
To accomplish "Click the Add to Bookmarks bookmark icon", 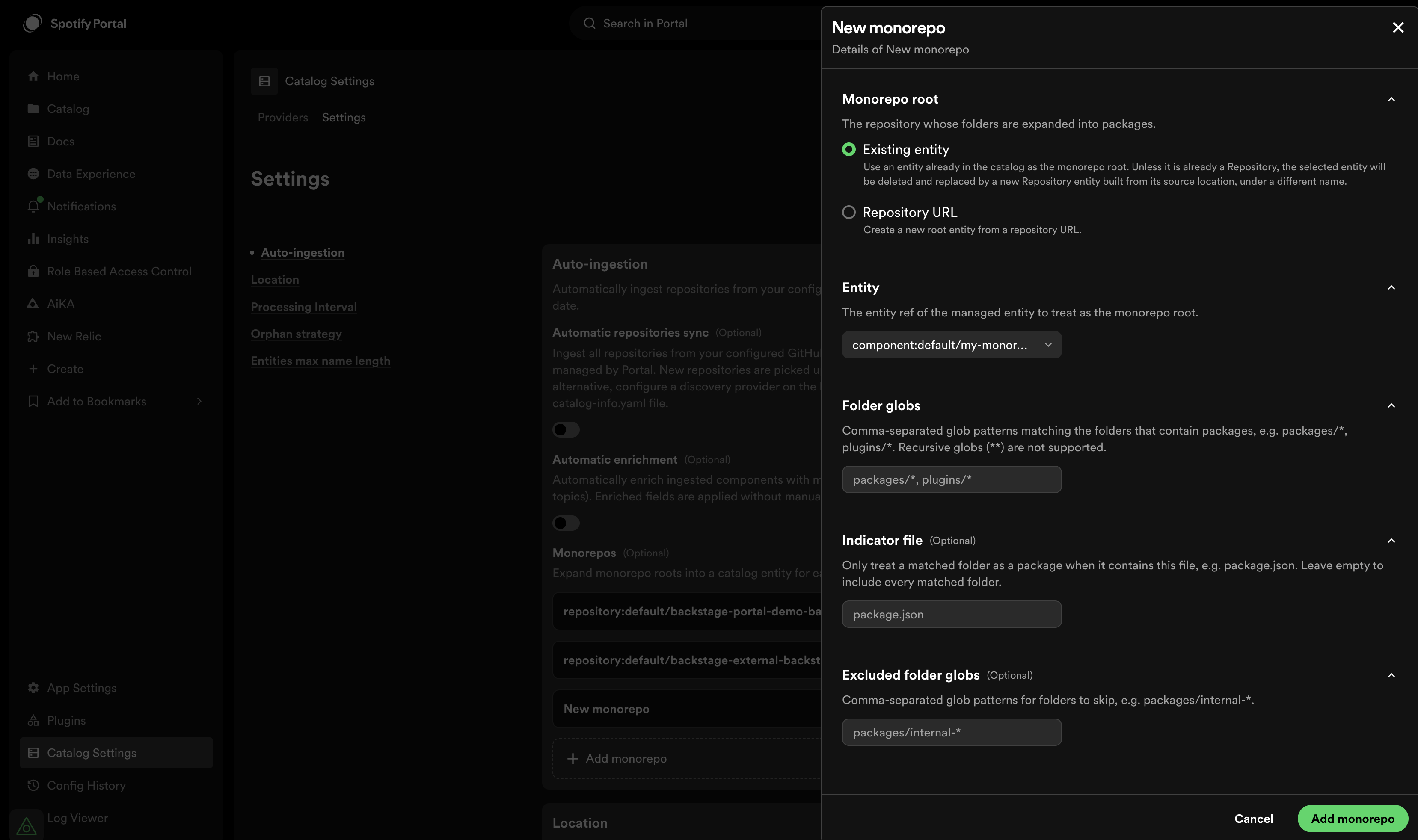I will pyautogui.click(x=33, y=401).
